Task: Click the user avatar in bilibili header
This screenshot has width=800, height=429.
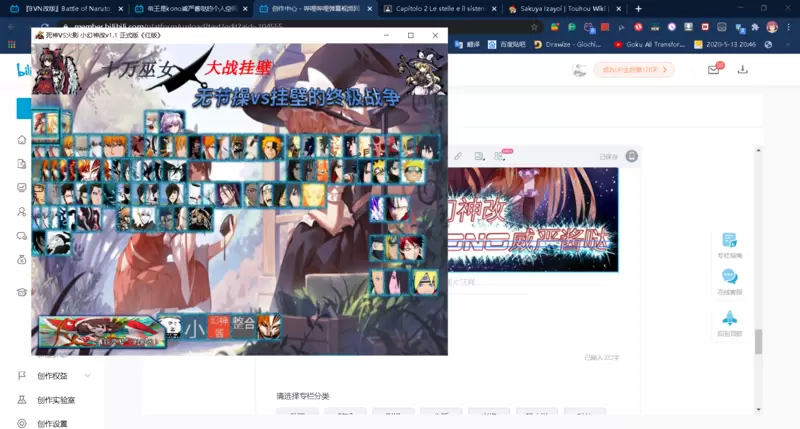Action: point(579,70)
